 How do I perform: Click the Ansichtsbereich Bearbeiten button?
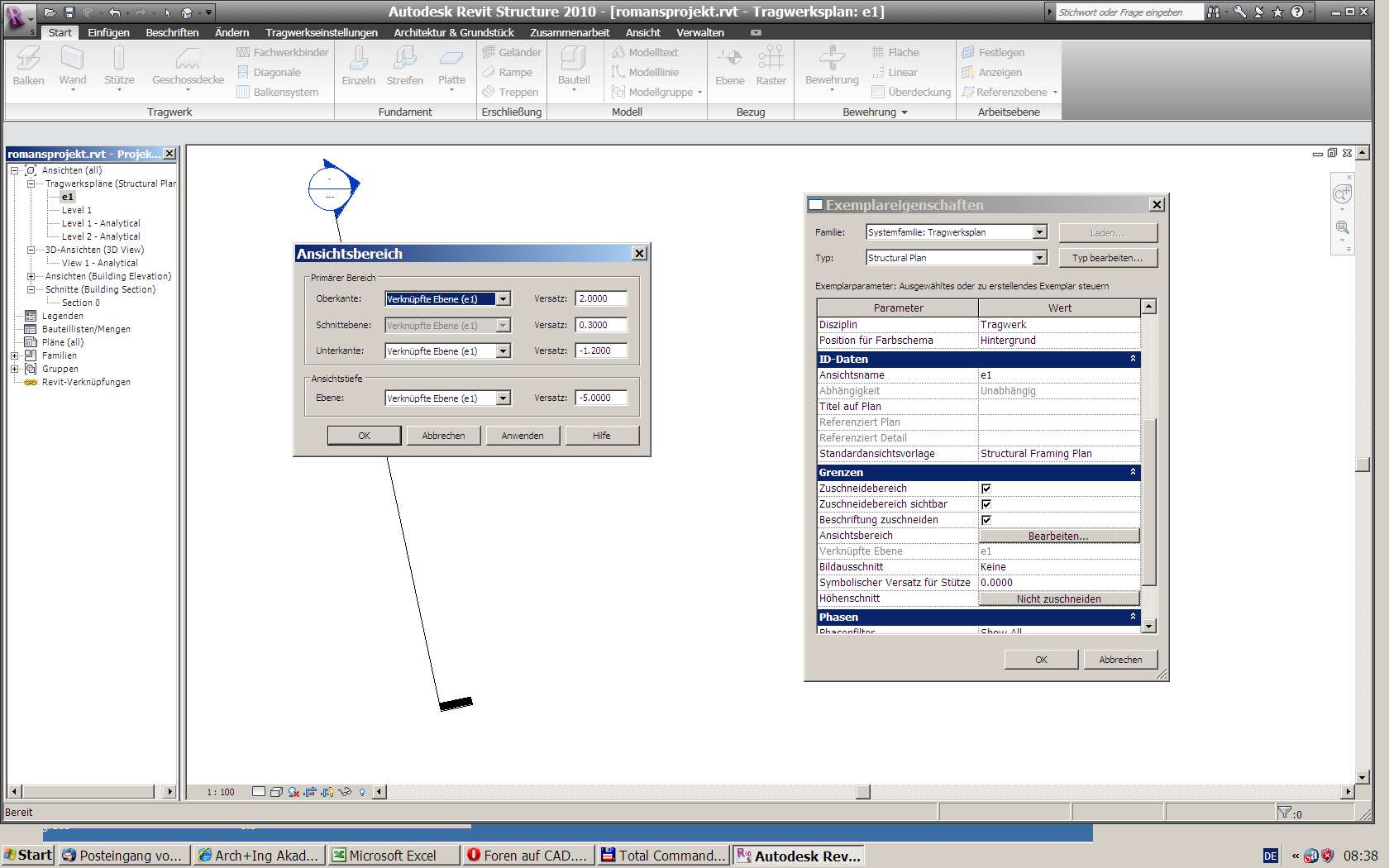[x=1059, y=536]
